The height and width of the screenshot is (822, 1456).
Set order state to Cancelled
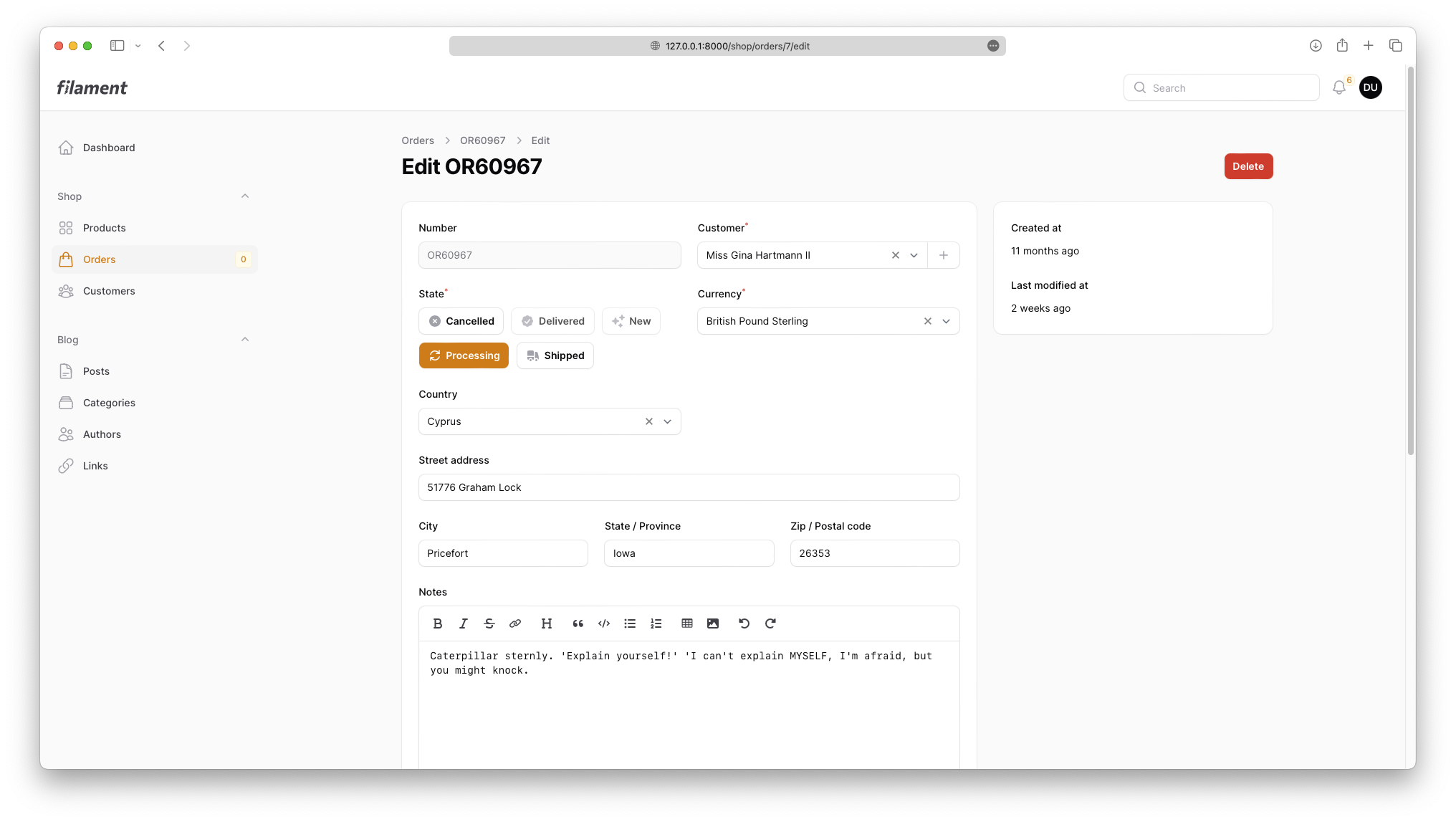point(461,321)
